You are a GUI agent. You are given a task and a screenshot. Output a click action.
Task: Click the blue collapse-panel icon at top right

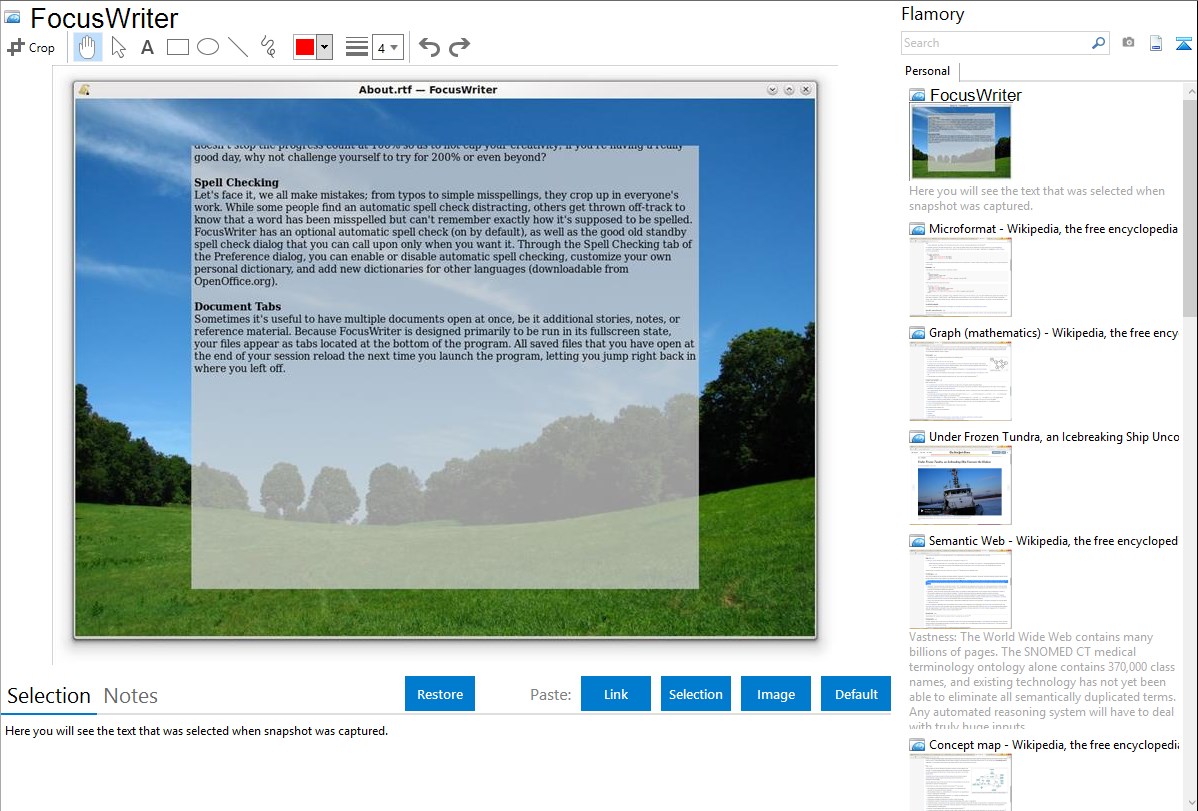coord(1183,43)
